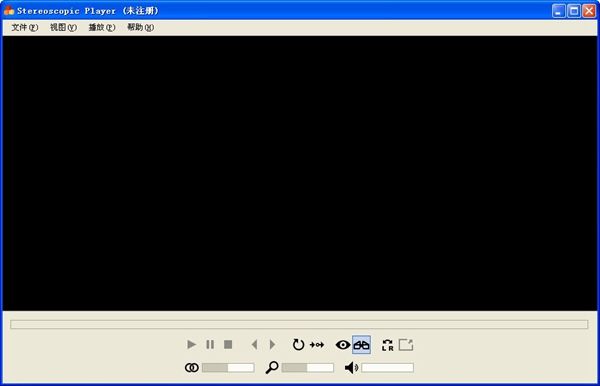The height and width of the screenshot is (386, 600).
Task: Open the 帮助 menu
Action: pyautogui.click(x=140, y=28)
